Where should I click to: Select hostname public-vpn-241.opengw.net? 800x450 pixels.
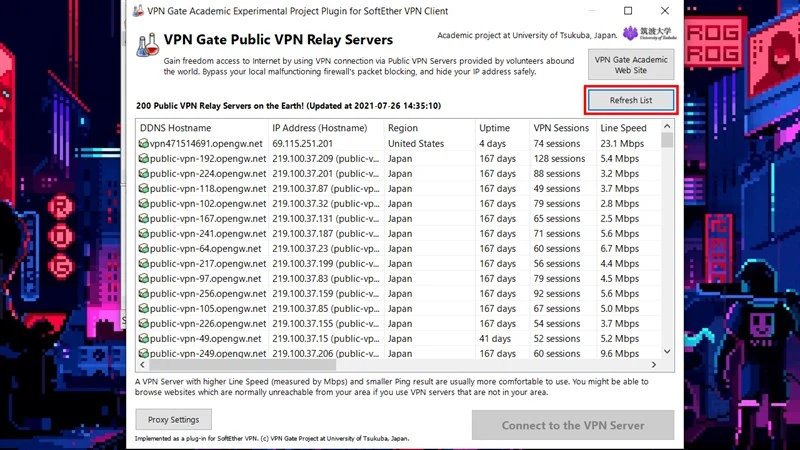pyautogui.click(x=208, y=233)
